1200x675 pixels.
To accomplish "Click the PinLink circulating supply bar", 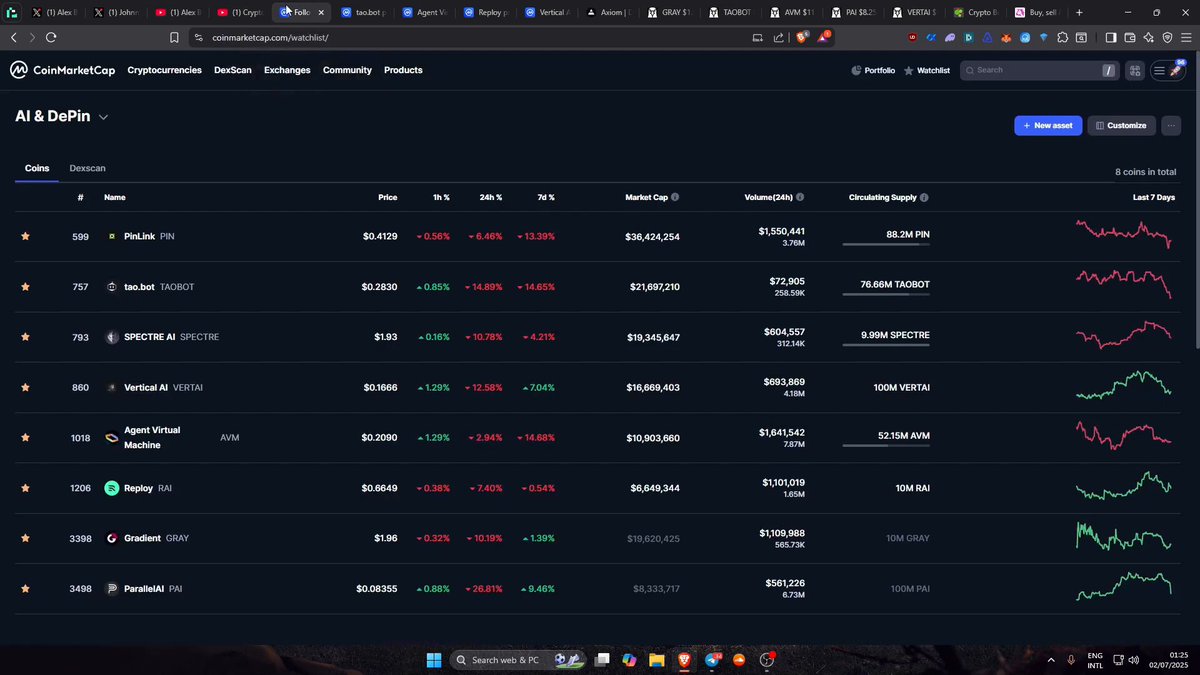I will pyautogui.click(x=886, y=244).
